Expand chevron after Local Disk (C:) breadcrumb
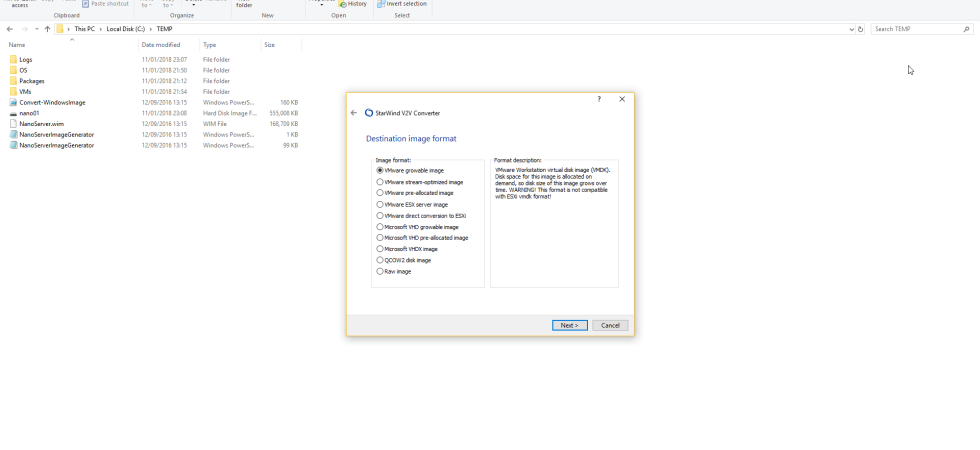Image resolution: width=980 pixels, height=450 pixels. tap(151, 29)
